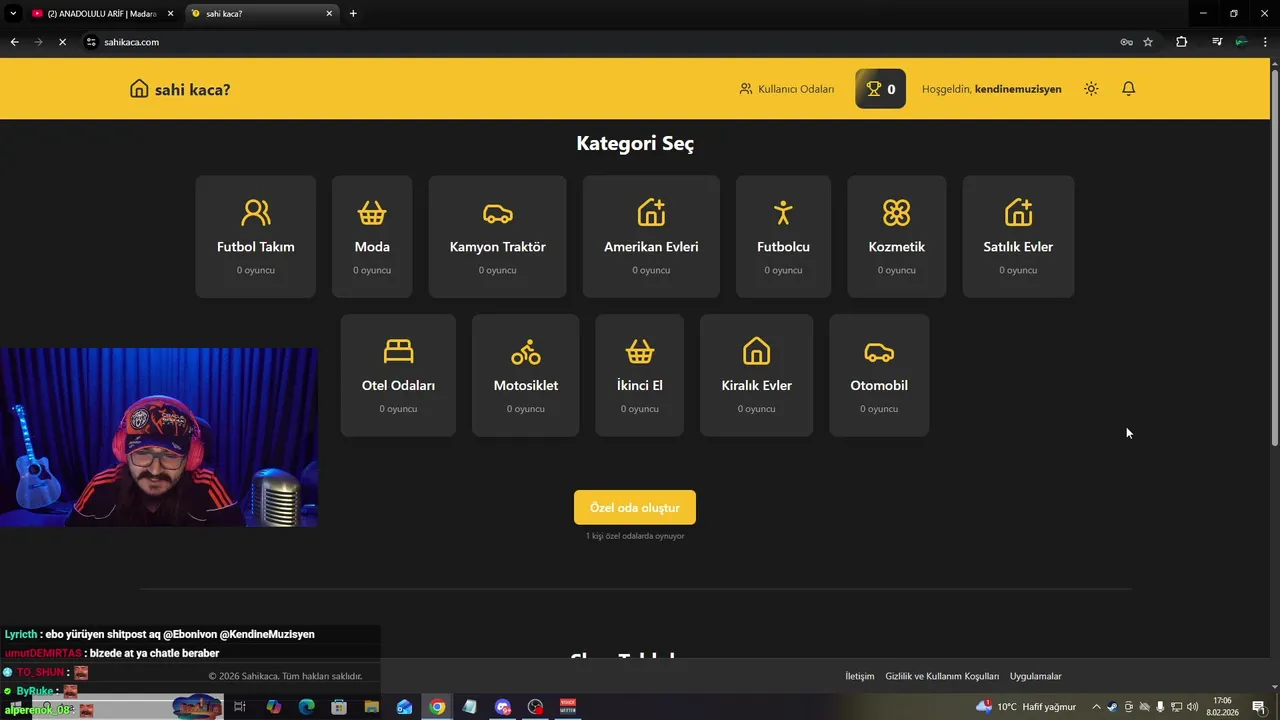Image resolution: width=1280 pixels, height=720 pixels.
Task: Open Kullanıcı Odaları
Action: [786, 89]
